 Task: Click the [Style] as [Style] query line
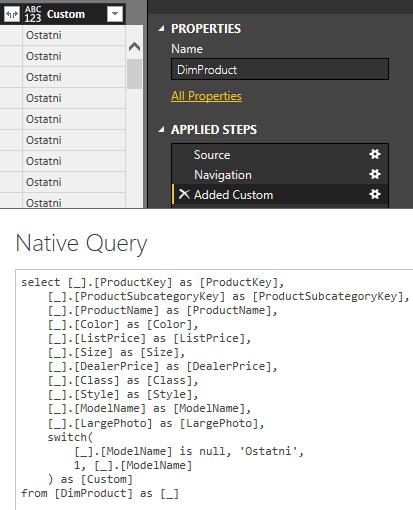123,394
